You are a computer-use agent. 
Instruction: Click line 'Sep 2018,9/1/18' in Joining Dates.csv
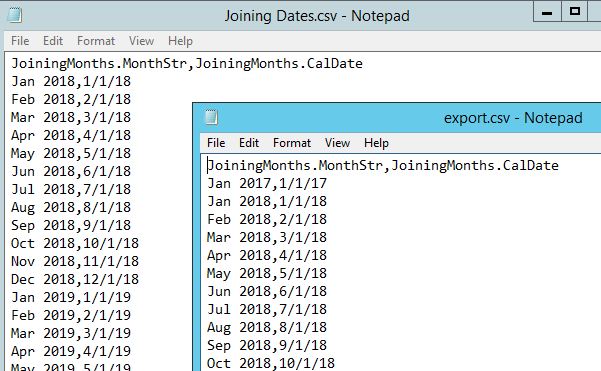point(71,226)
